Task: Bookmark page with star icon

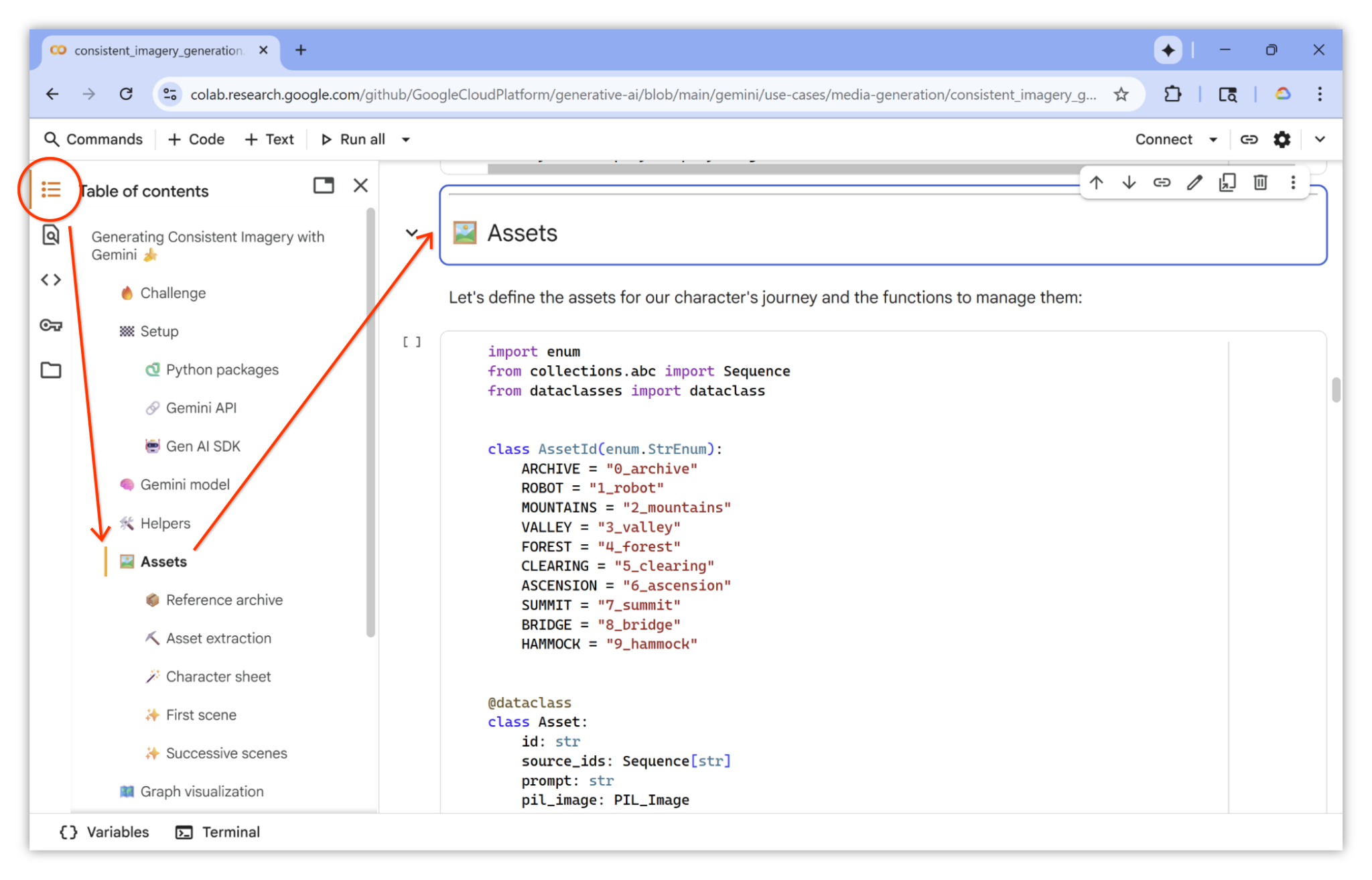Action: [1121, 95]
